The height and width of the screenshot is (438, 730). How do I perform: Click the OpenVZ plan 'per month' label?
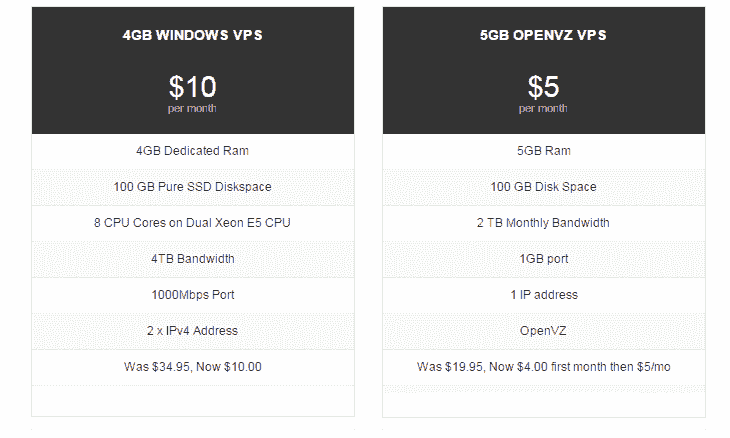click(543, 108)
